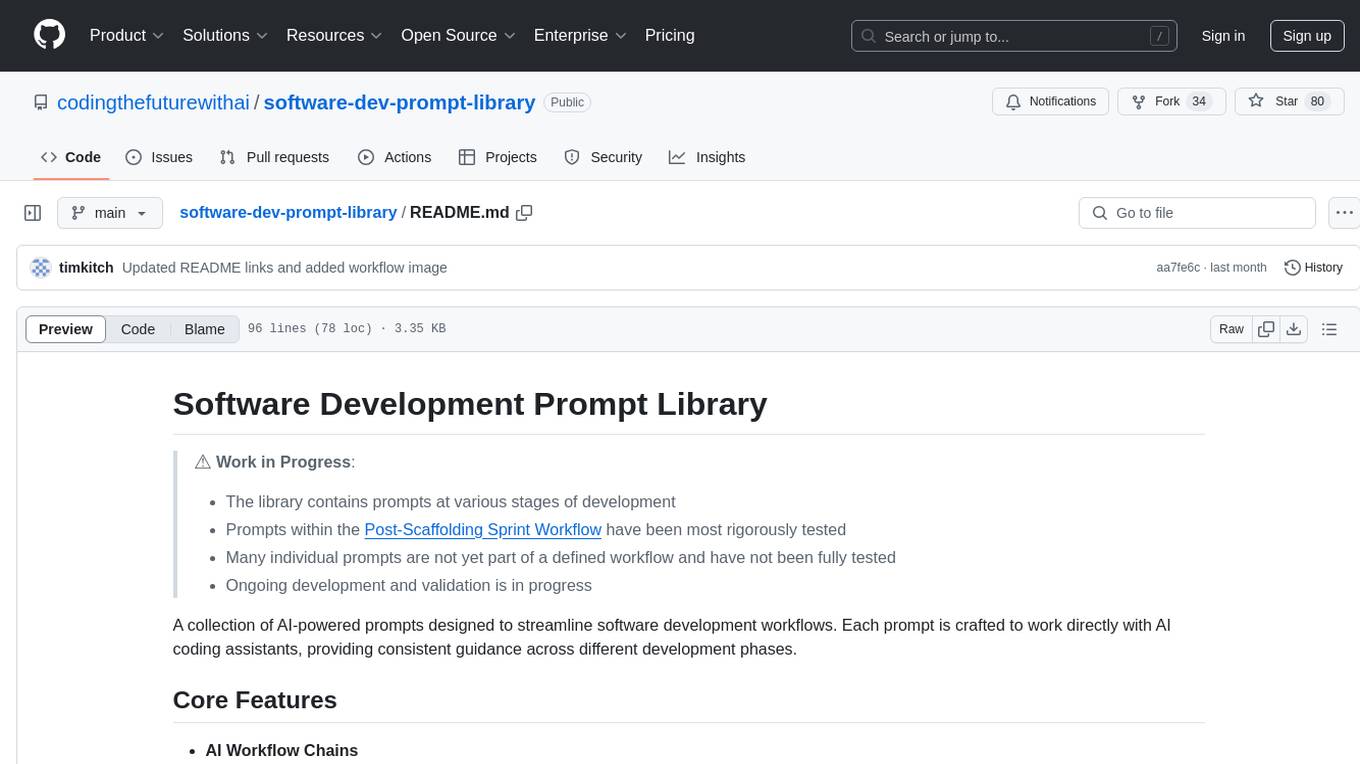Switch to the Pull requests tab

click(274, 157)
